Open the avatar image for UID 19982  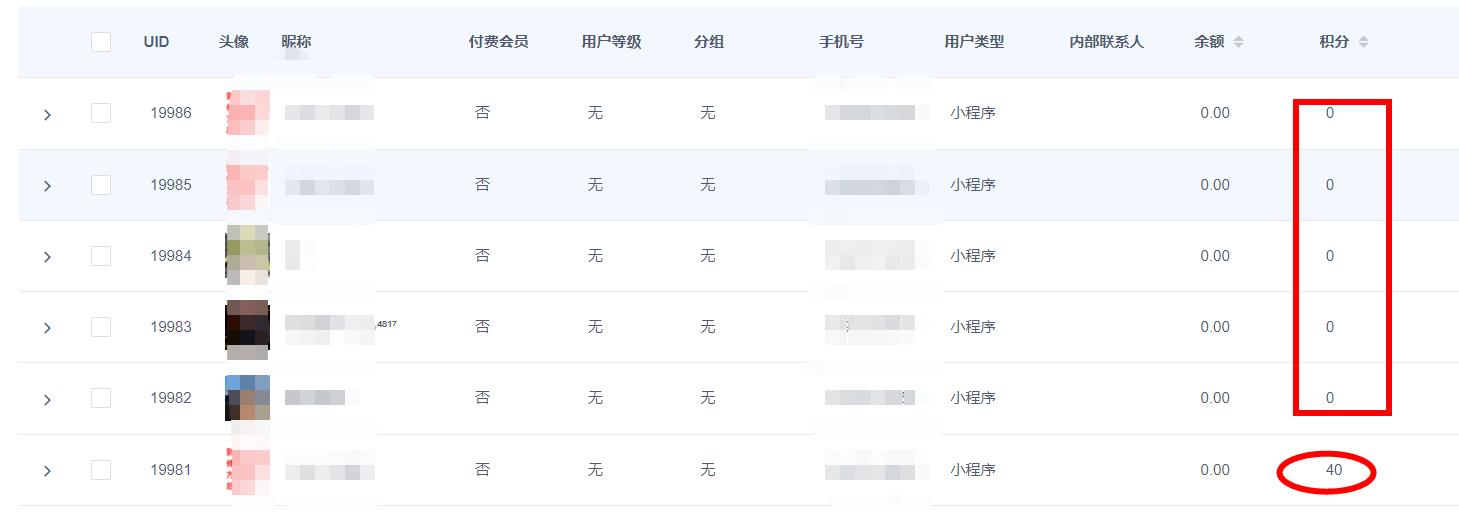tap(247, 398)
